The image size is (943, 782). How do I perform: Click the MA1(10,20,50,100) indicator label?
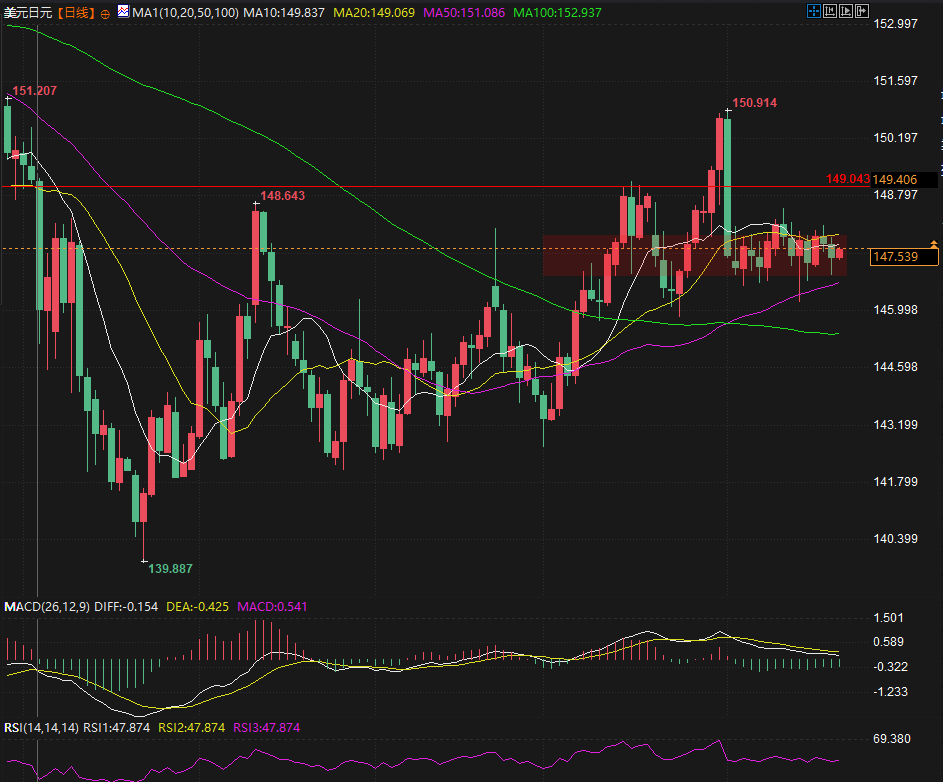click(185, 13)
